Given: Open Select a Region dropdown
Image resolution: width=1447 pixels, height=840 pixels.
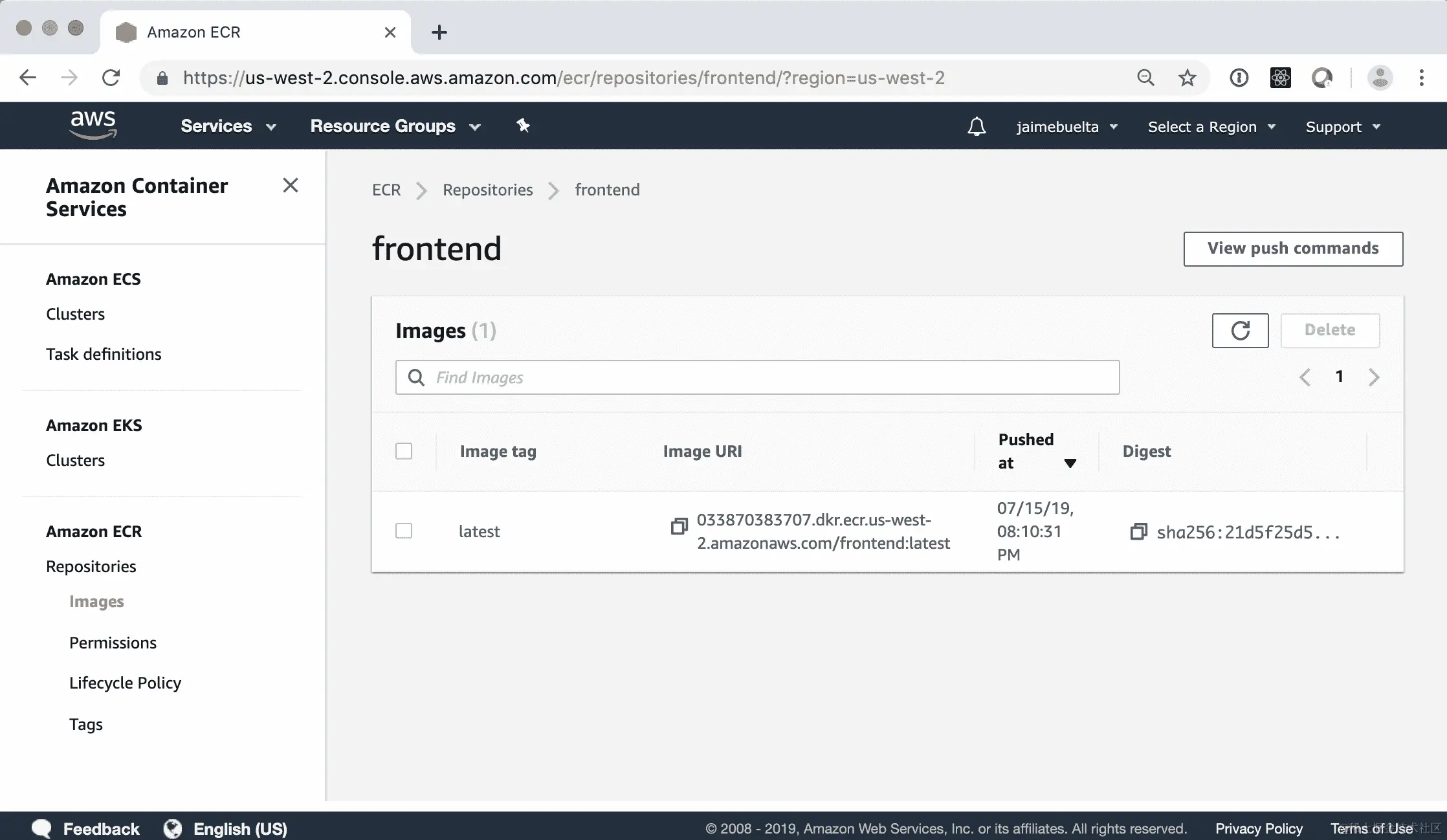Looking at the screenshot, I should 1211,127.
